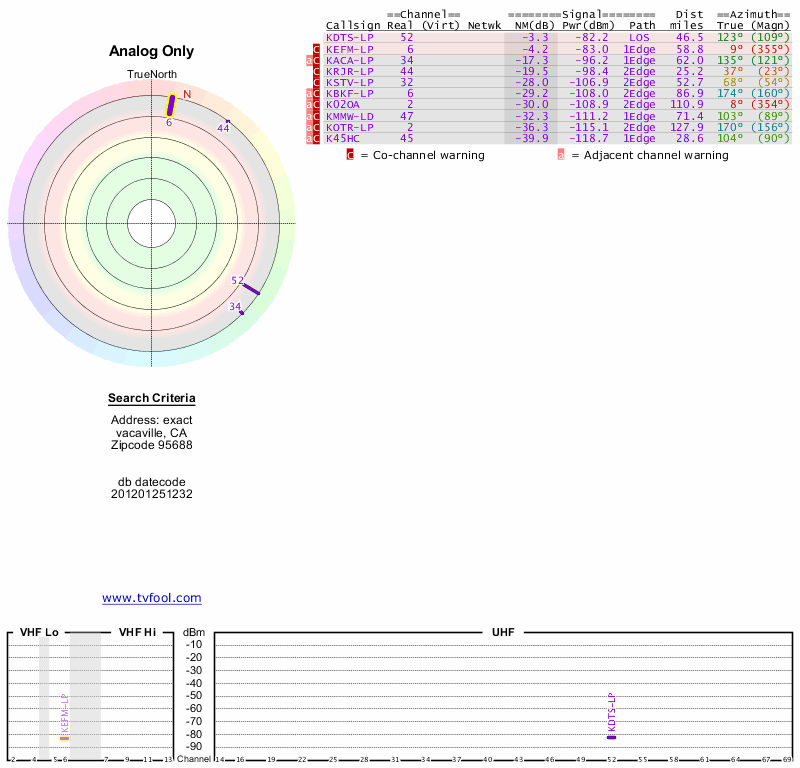Image resolution: width=800 pixels, height=768 pixels.
Task: Click adjacent channel warning icon beside K45HC
Action: [309, 138]
